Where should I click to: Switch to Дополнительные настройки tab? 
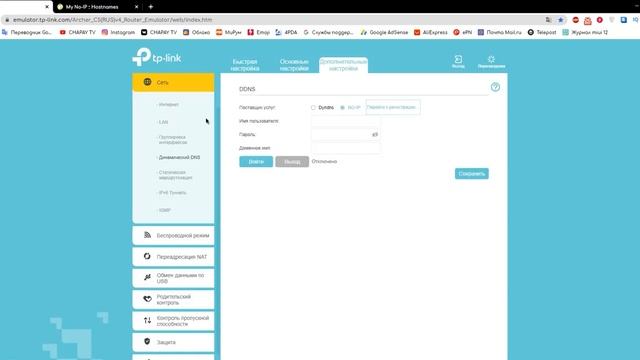tap(343, 65)
